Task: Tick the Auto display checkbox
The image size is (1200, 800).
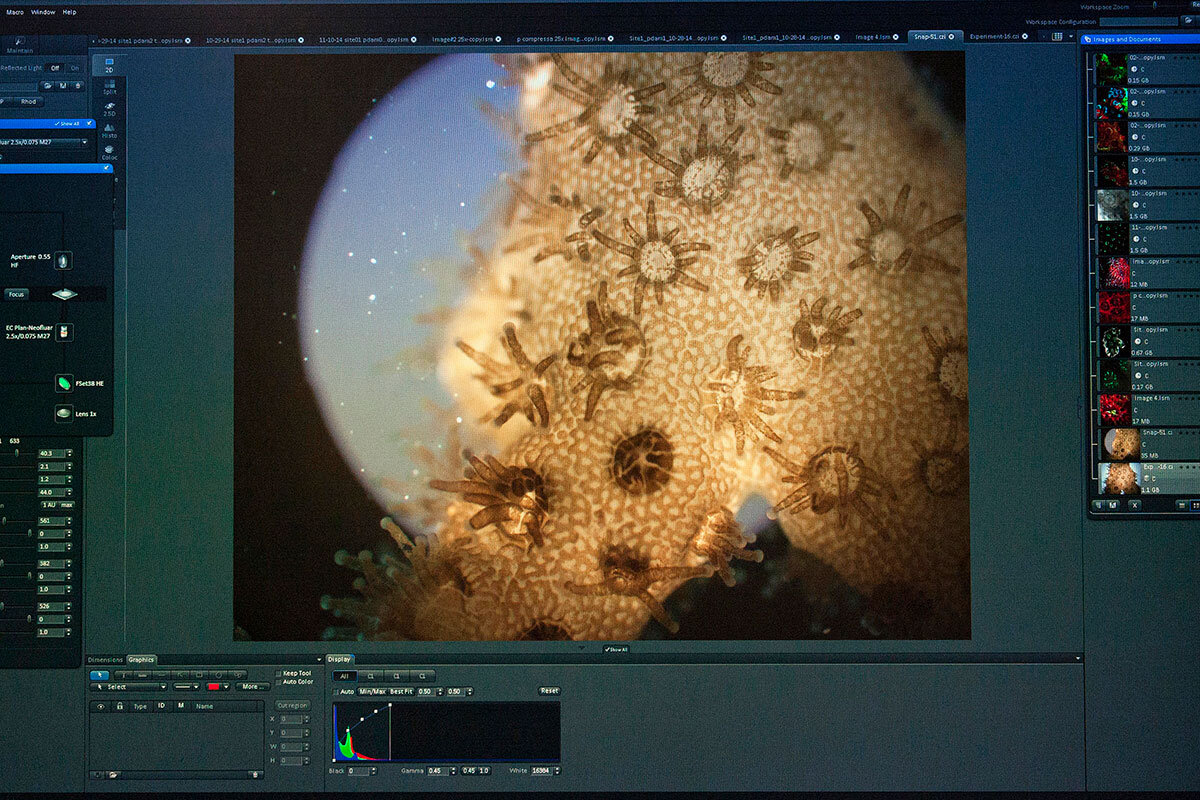Action: (335, 691)
